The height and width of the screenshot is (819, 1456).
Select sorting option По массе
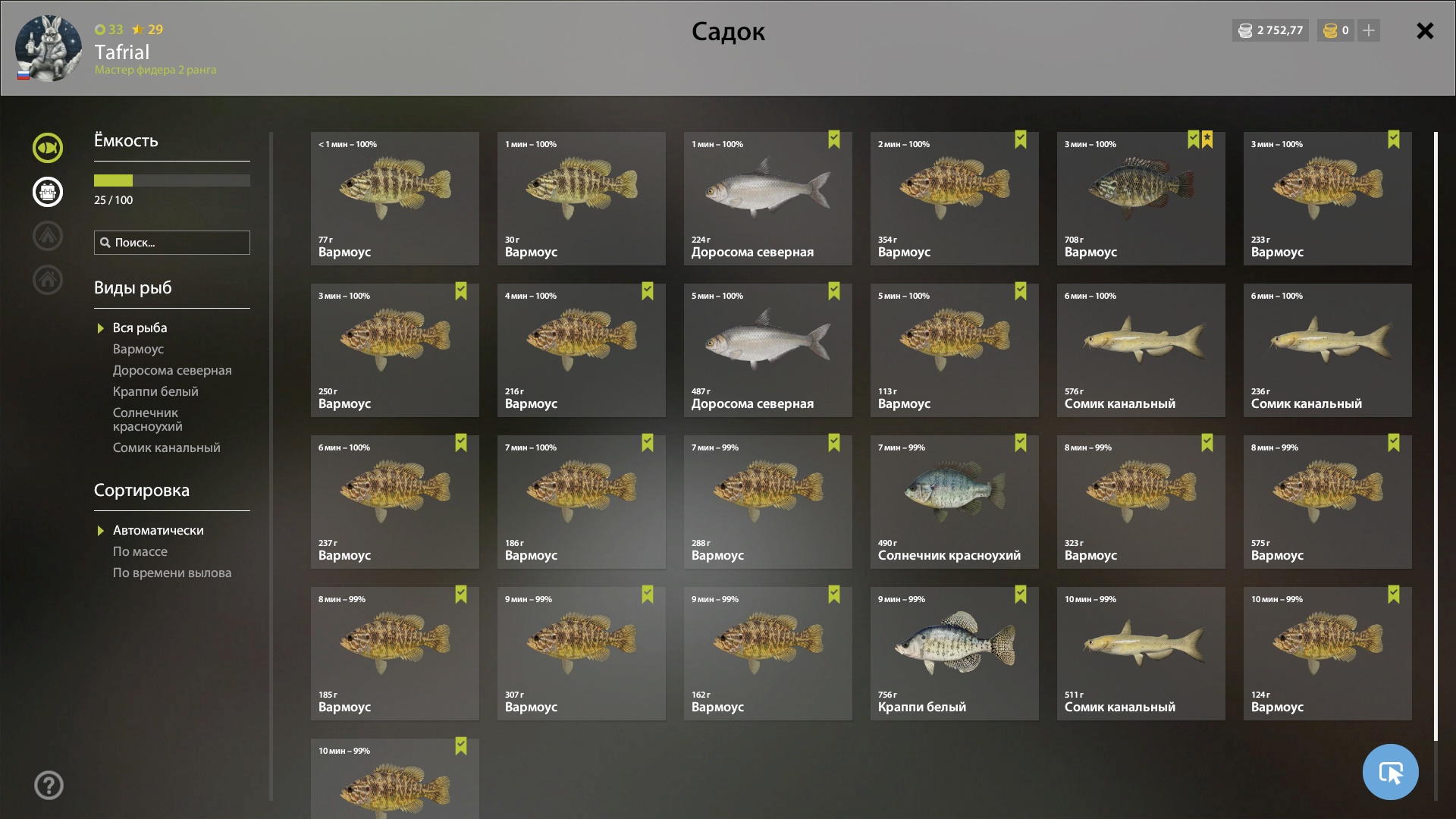tap(140, 551)
